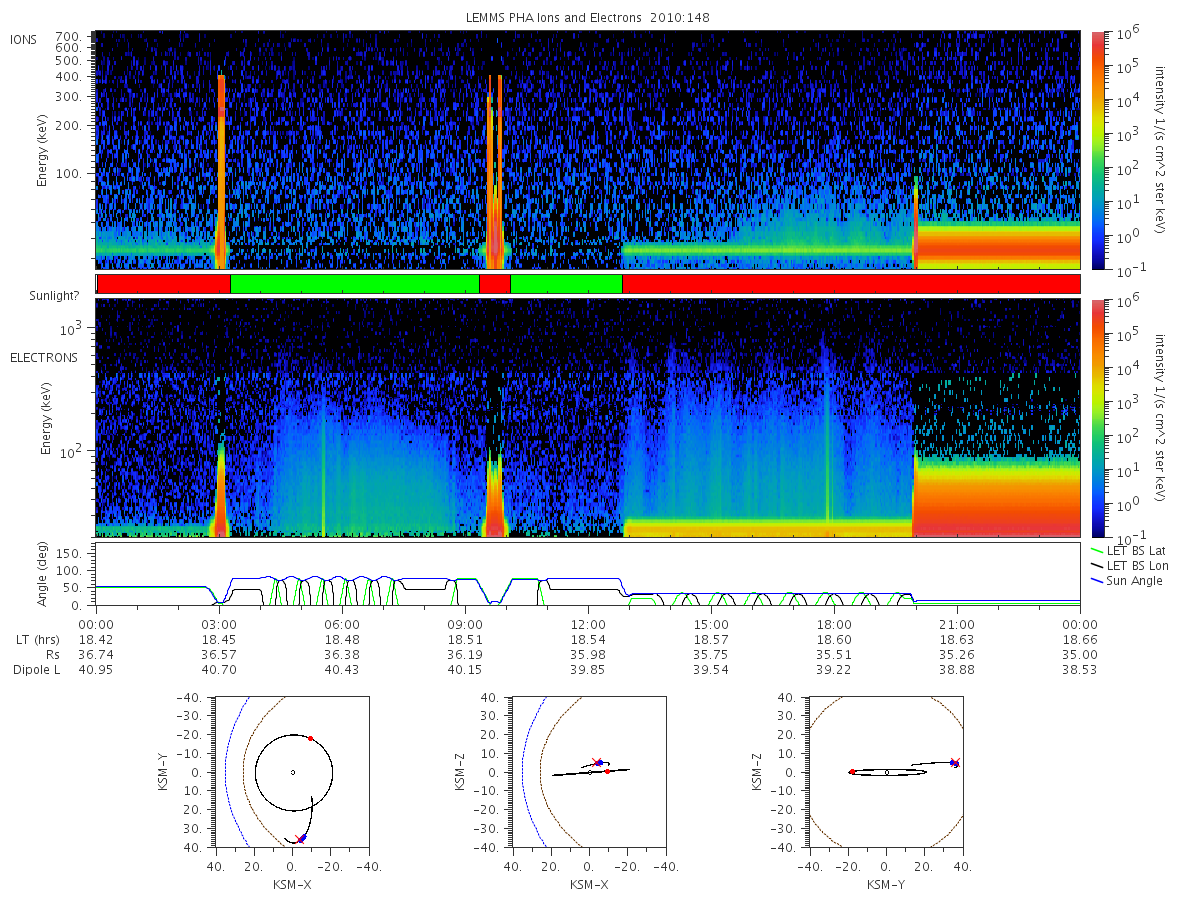Click the Dipole L row label
The image size is (1200, 900).
click(x=36, y=669)
